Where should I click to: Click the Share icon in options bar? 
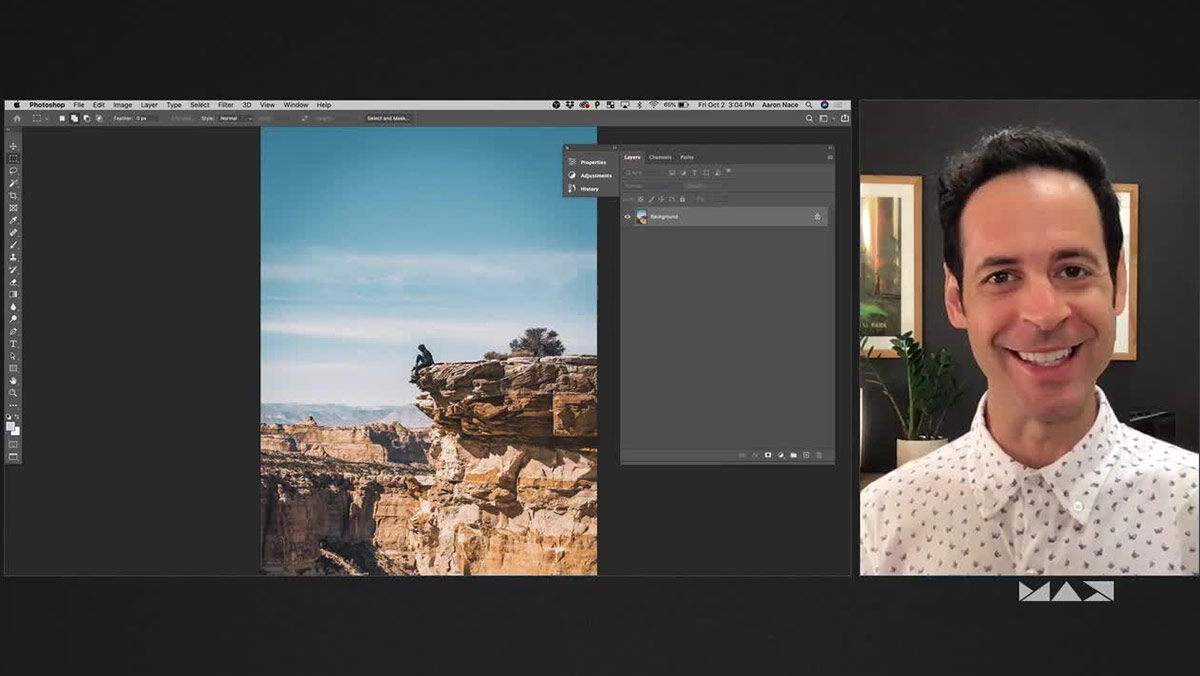pyautogui.click(x=845, y=118)
